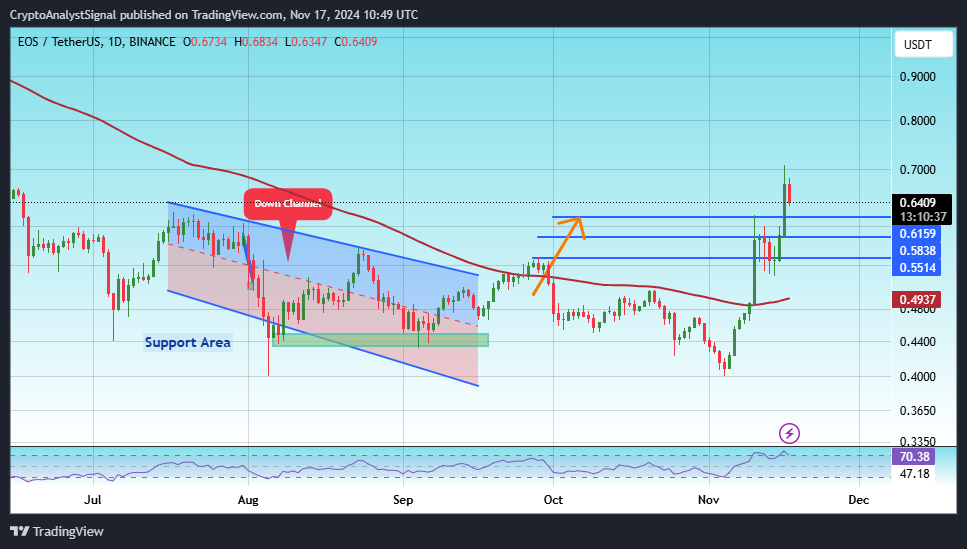Image resolution: width=967 pixels, height=549 pixels.
Task: Click the 1D interval label in the header
Action: (115, 42)
